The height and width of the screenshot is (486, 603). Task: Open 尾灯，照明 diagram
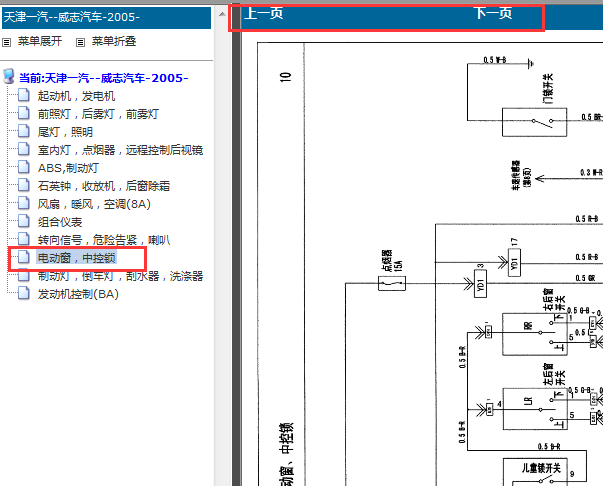(x=65, y=132)
